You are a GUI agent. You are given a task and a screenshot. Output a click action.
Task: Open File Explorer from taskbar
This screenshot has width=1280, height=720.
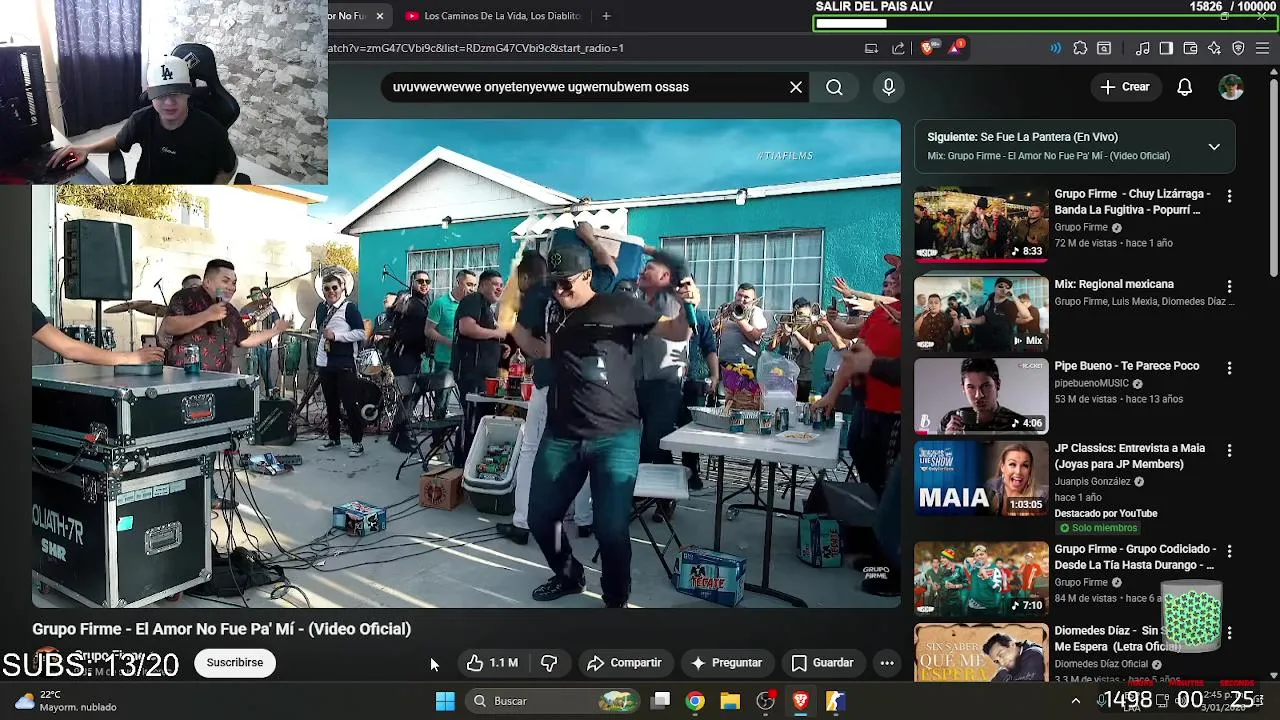(x=730, y=701)
